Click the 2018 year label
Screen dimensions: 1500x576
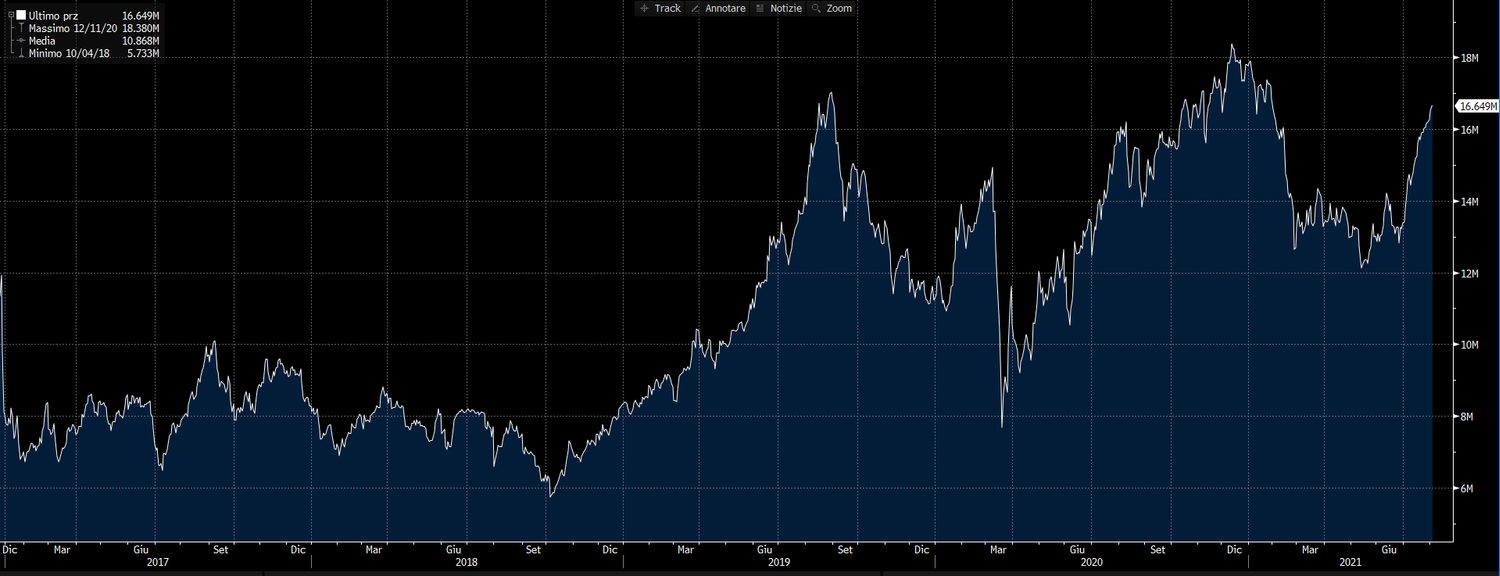point(466,563)
